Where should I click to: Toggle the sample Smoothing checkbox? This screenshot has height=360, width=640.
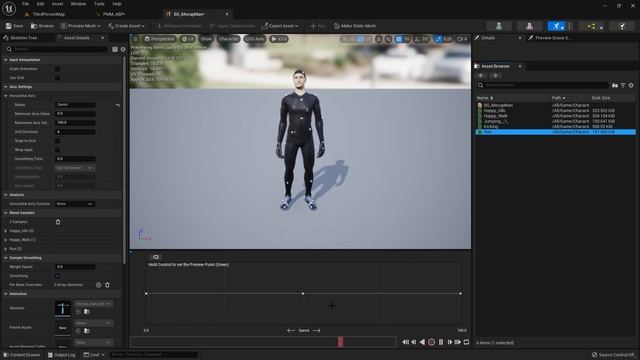click(57, 276)
